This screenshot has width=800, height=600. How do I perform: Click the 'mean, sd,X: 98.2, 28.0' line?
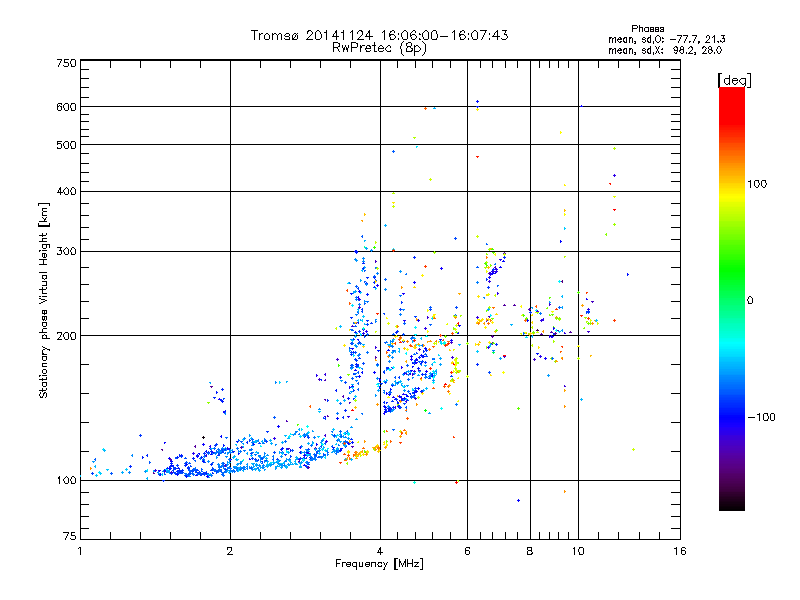click(x=665, y=51)
